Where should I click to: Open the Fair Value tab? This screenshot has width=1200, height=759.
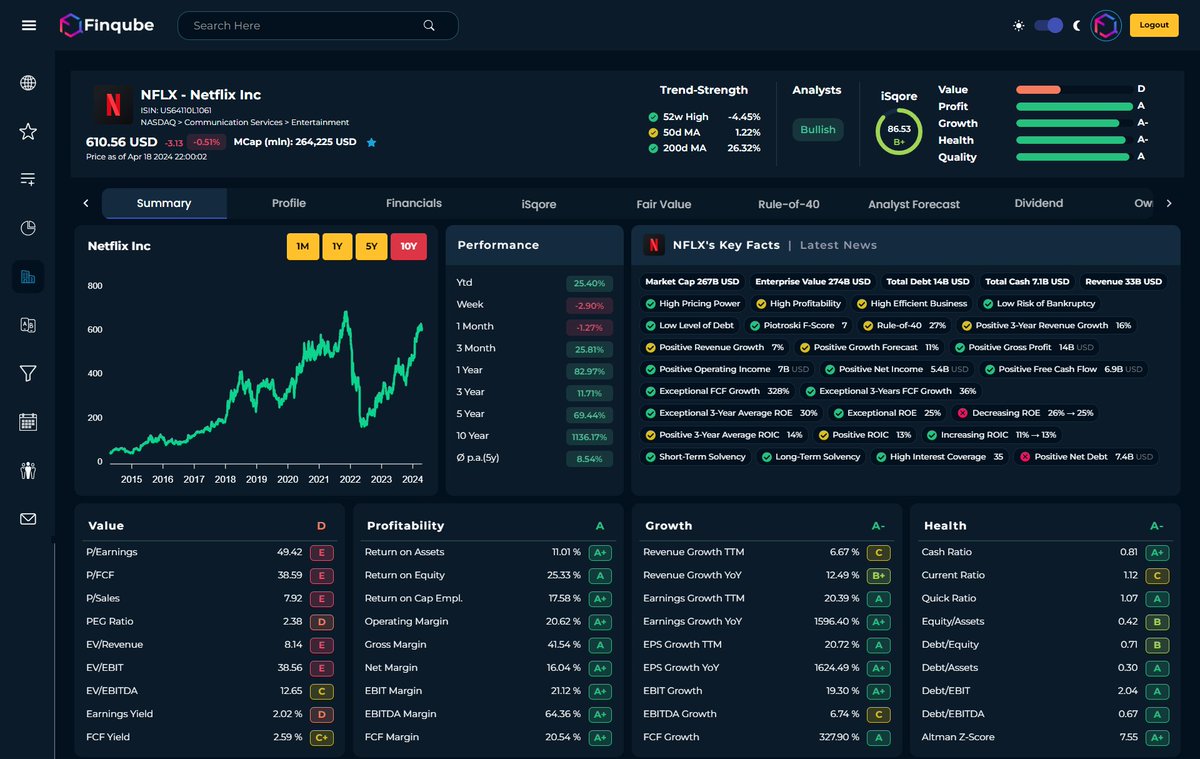(x=664, y=204)
